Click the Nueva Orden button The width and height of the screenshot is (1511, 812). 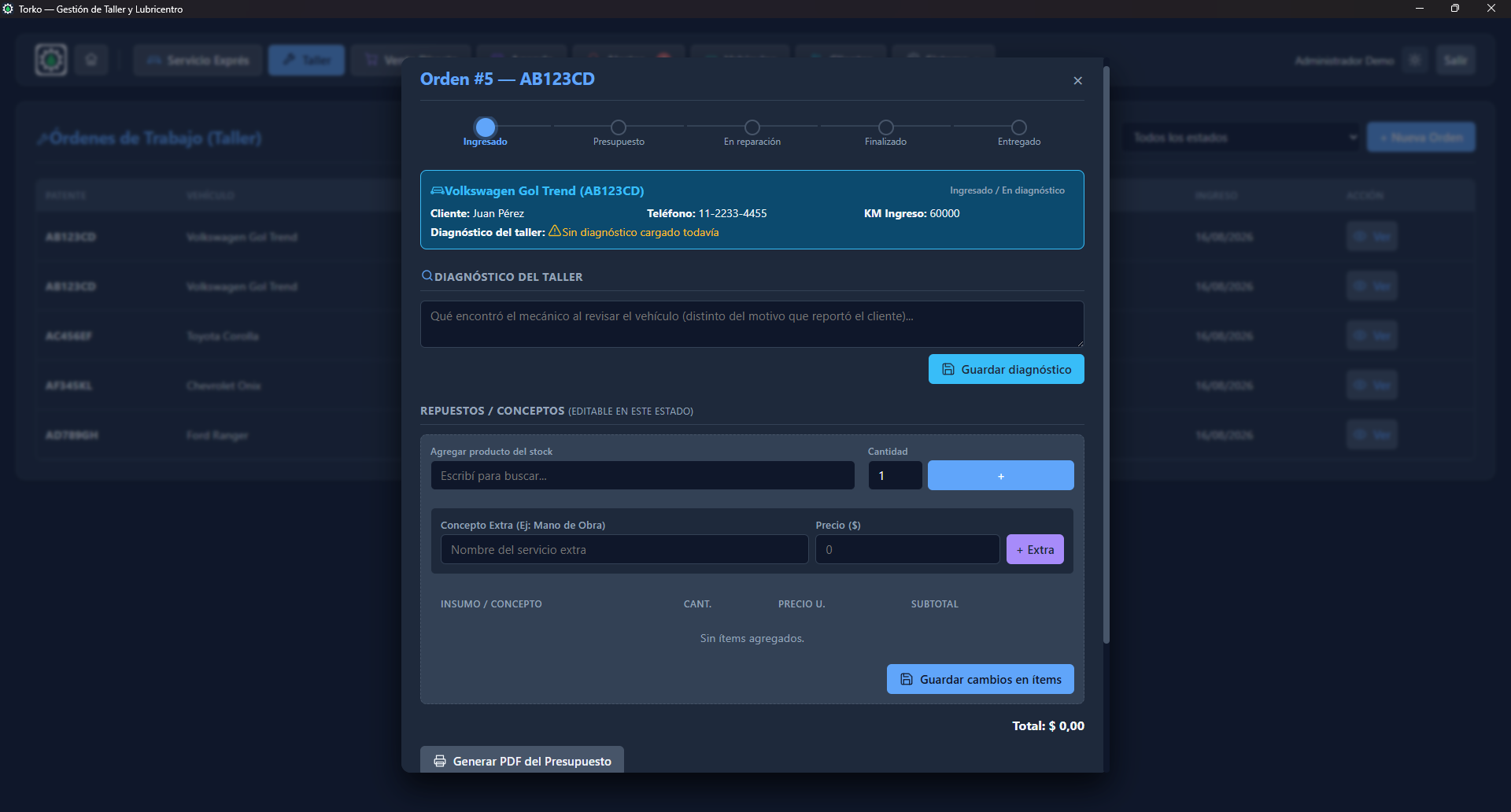click(x=1421, y=138)
